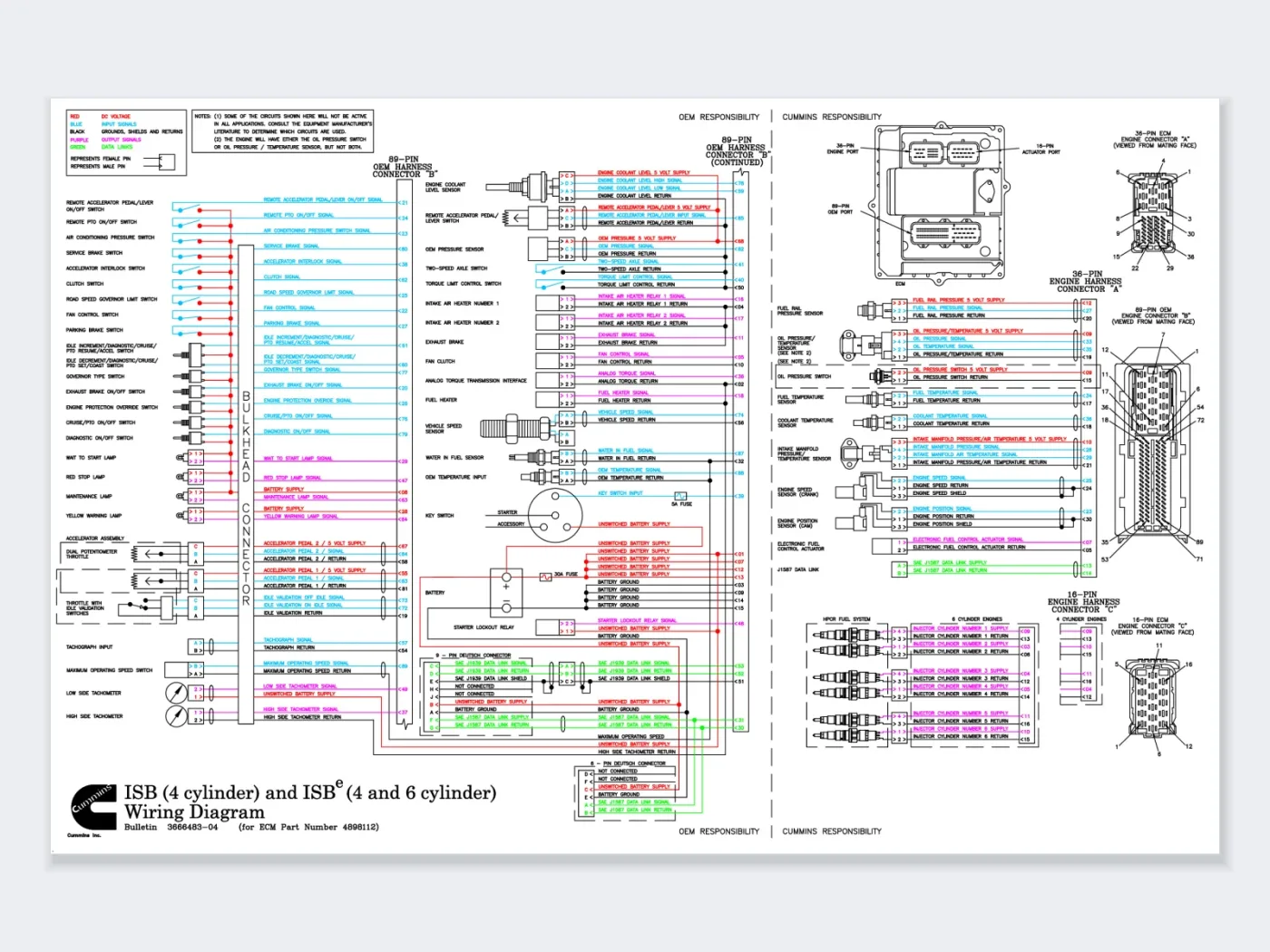1270x952 pixels.
Task: Click the NOTES text box
Action: pyautogui.click(x=283, y=131)
